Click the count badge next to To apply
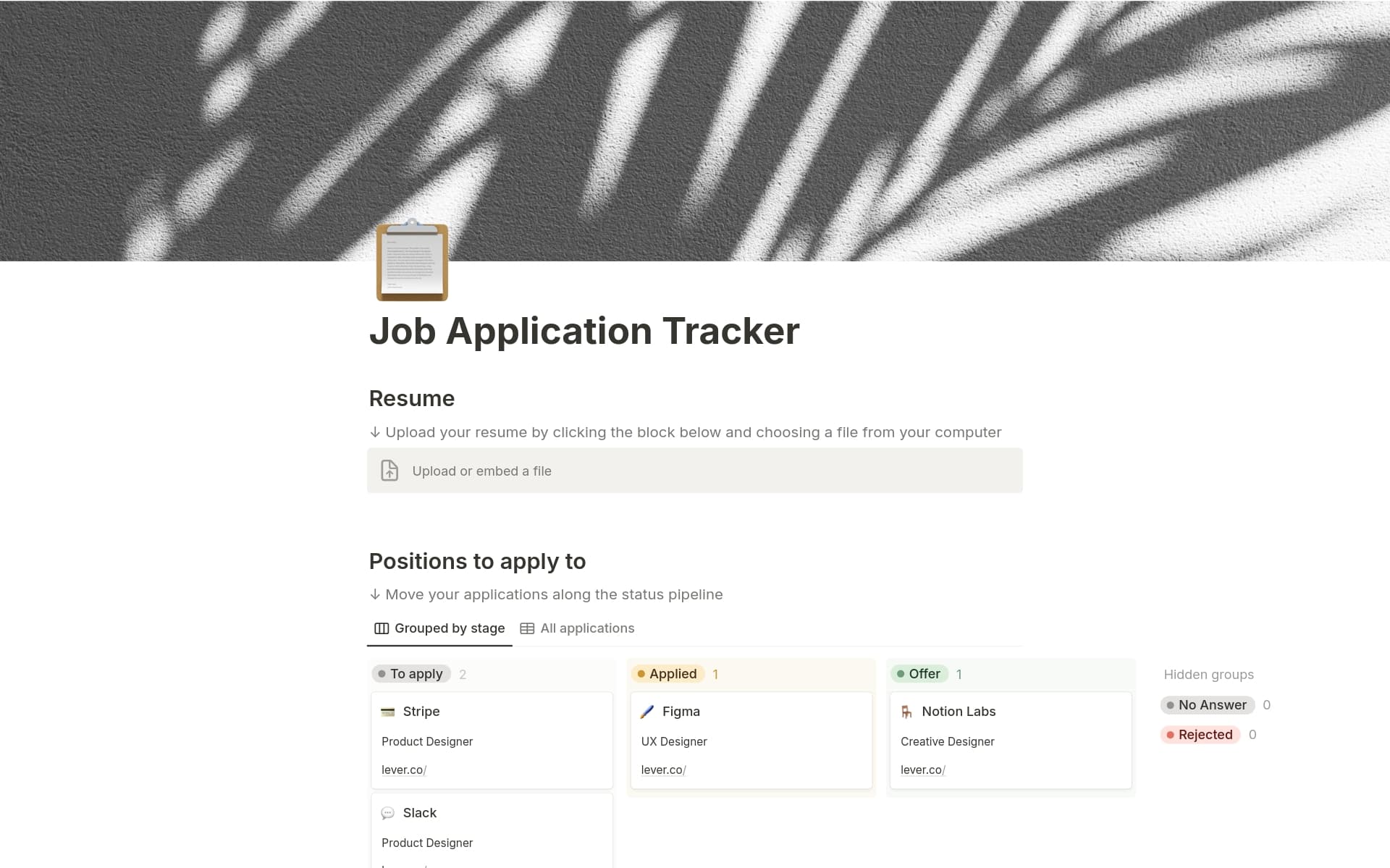Screen dimensions: 1390x868 pyautogui.click(x=463, y=674)
